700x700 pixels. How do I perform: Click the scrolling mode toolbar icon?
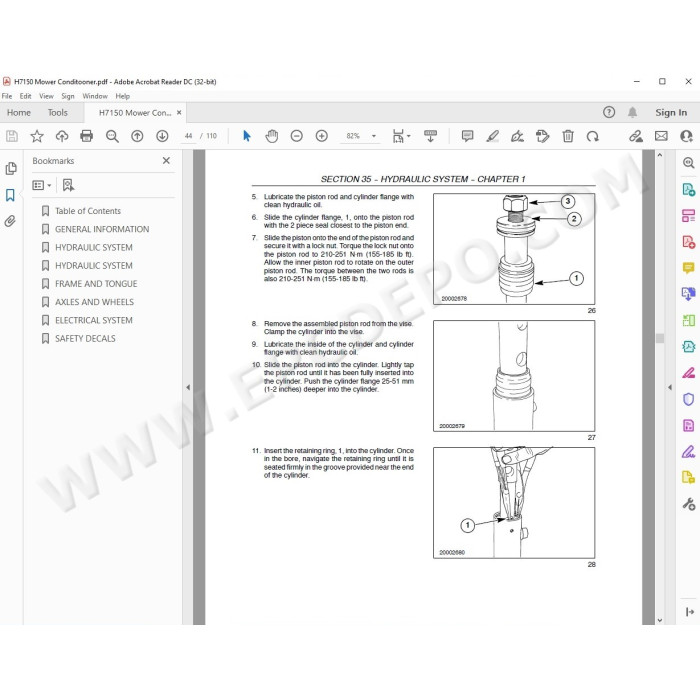pyautogui.click(x=430, y=136)
